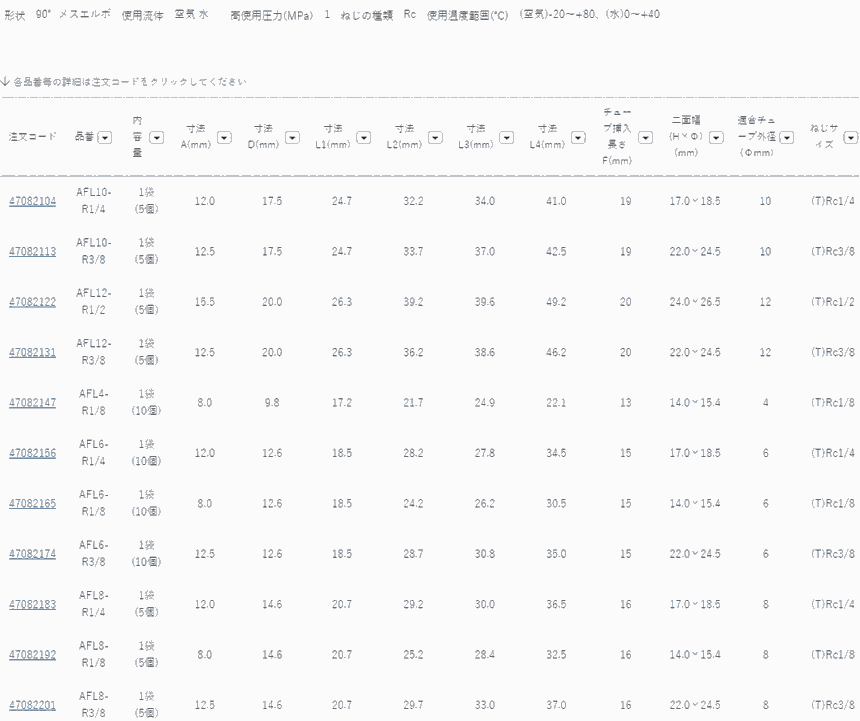This screenshot has height=721, width=860.
Task: Open details for order code 47082131
Action: click(x=33, y=352)
